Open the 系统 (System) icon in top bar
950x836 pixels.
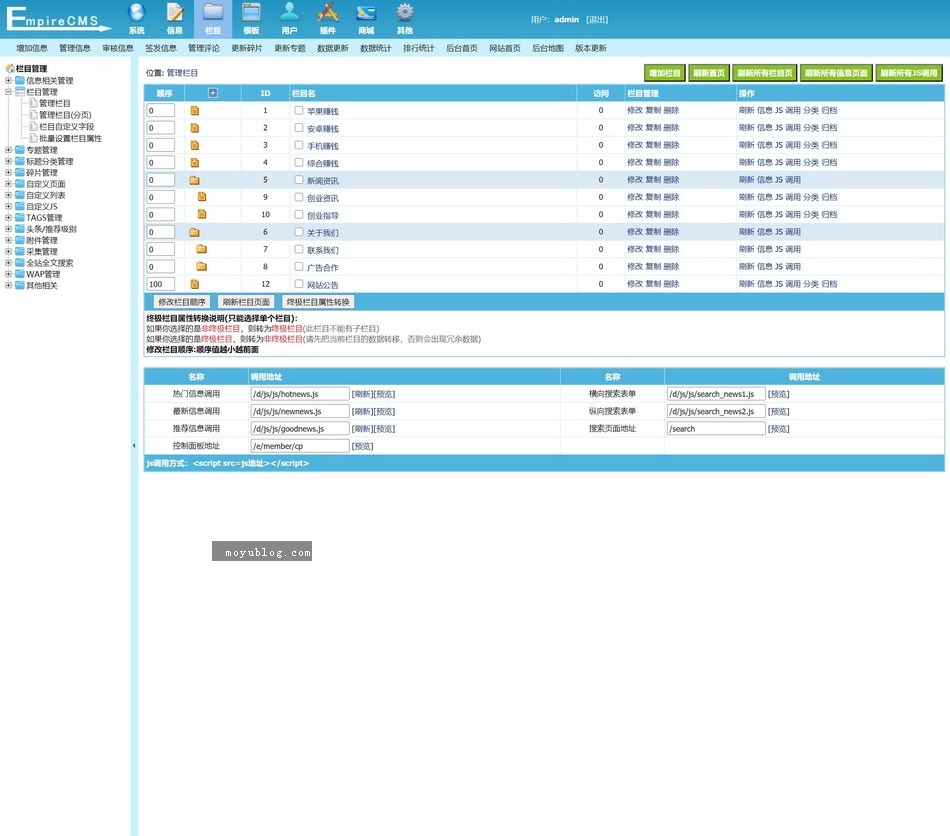click(x=136, y=14)
